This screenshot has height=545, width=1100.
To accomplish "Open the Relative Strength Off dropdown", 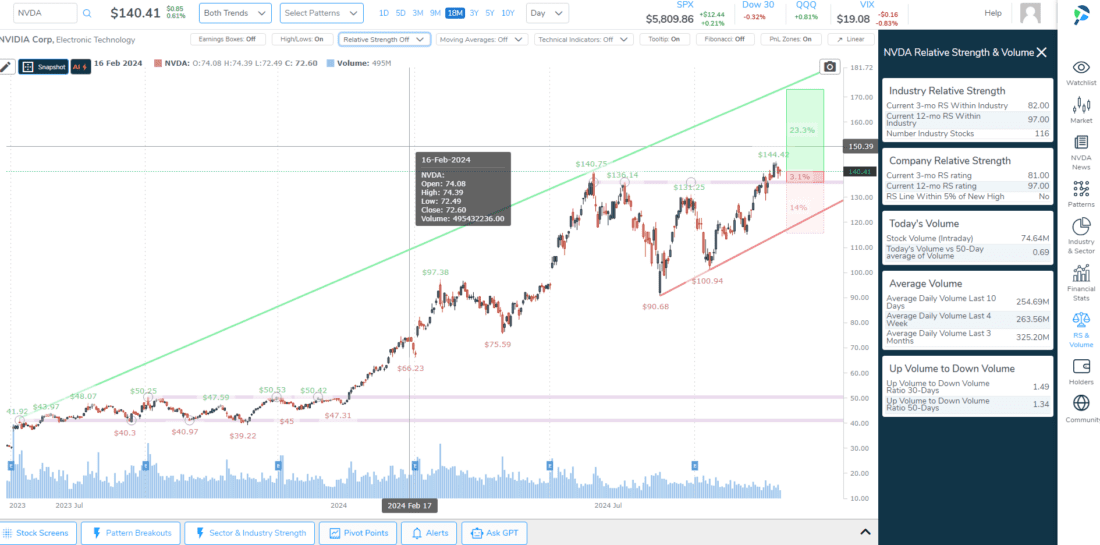I will [x=384, y=39].
